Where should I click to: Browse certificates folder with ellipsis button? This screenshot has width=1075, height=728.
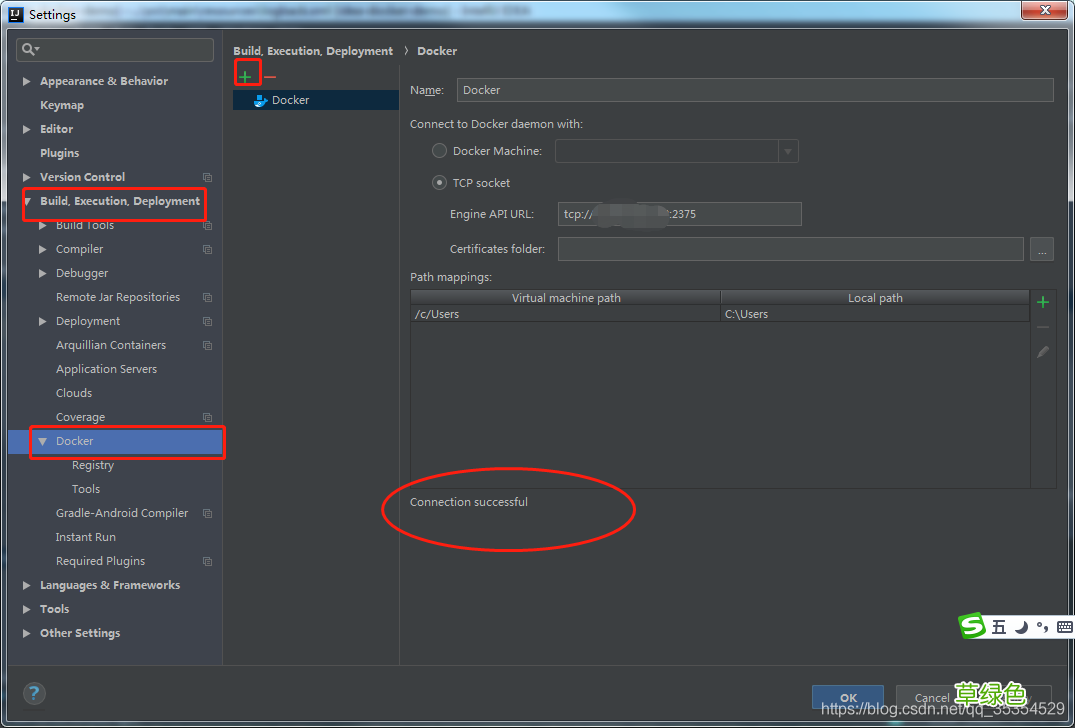tap(1042, 249)
